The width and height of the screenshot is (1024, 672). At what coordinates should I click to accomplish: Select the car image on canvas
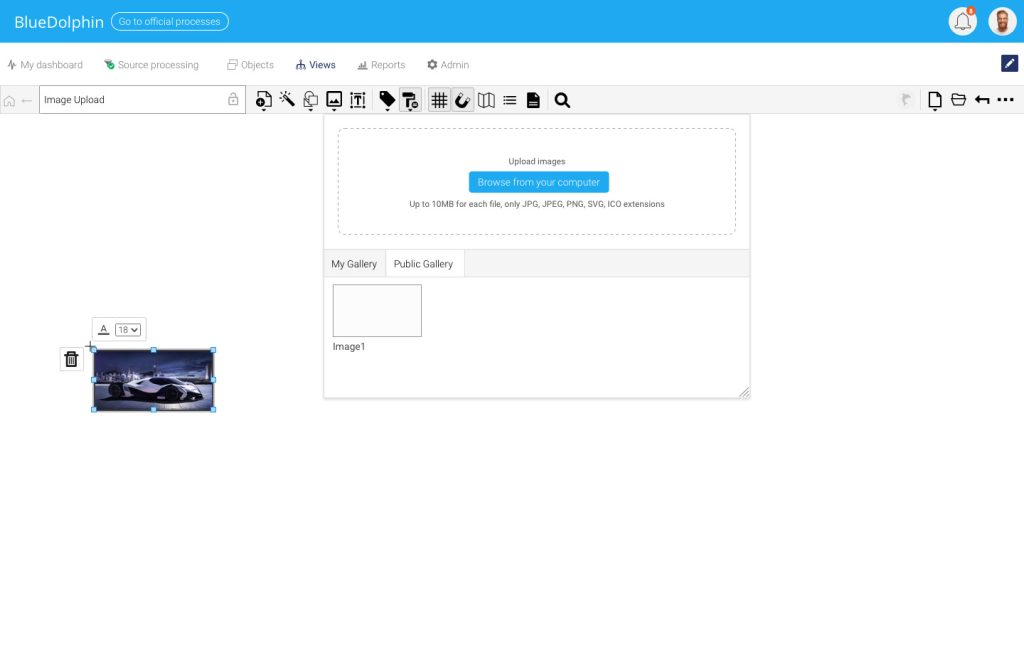tap(153, 380)
